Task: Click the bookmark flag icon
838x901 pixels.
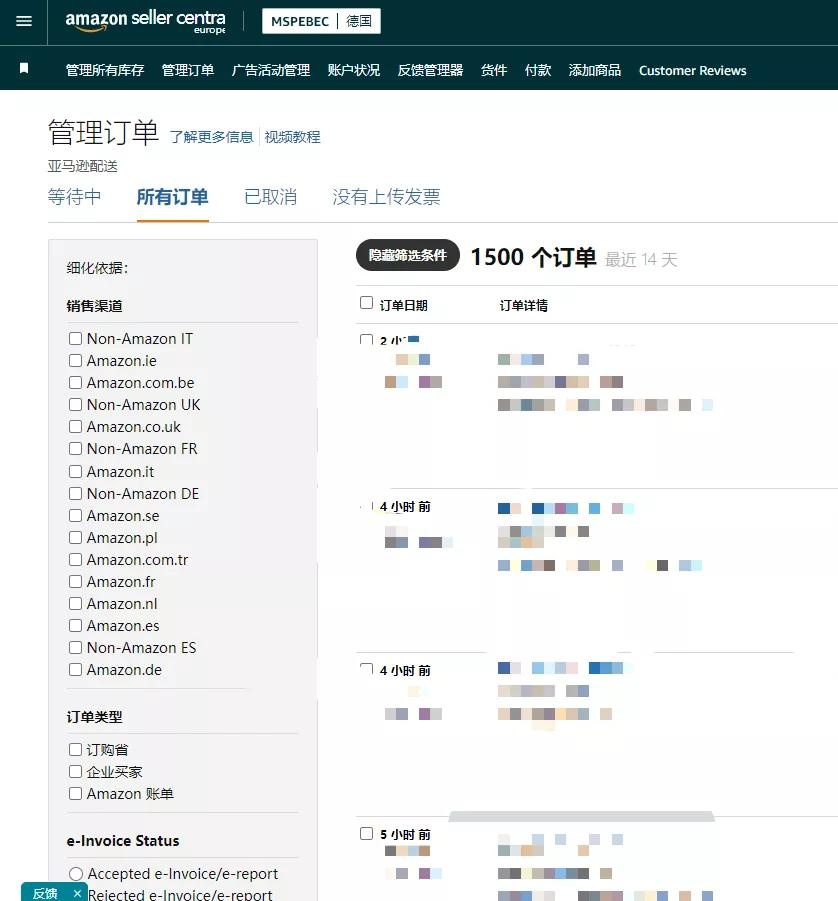Action: click(24, 68)
